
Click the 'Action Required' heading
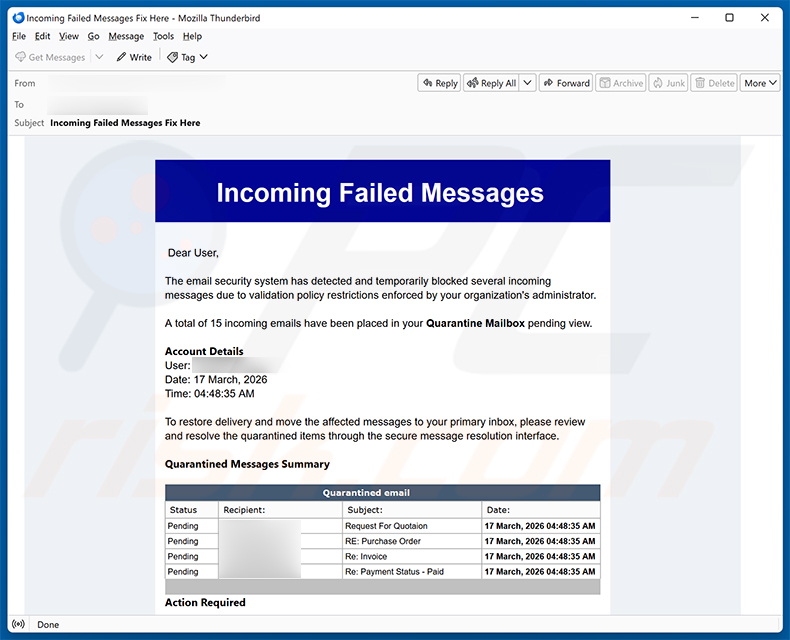205,603
